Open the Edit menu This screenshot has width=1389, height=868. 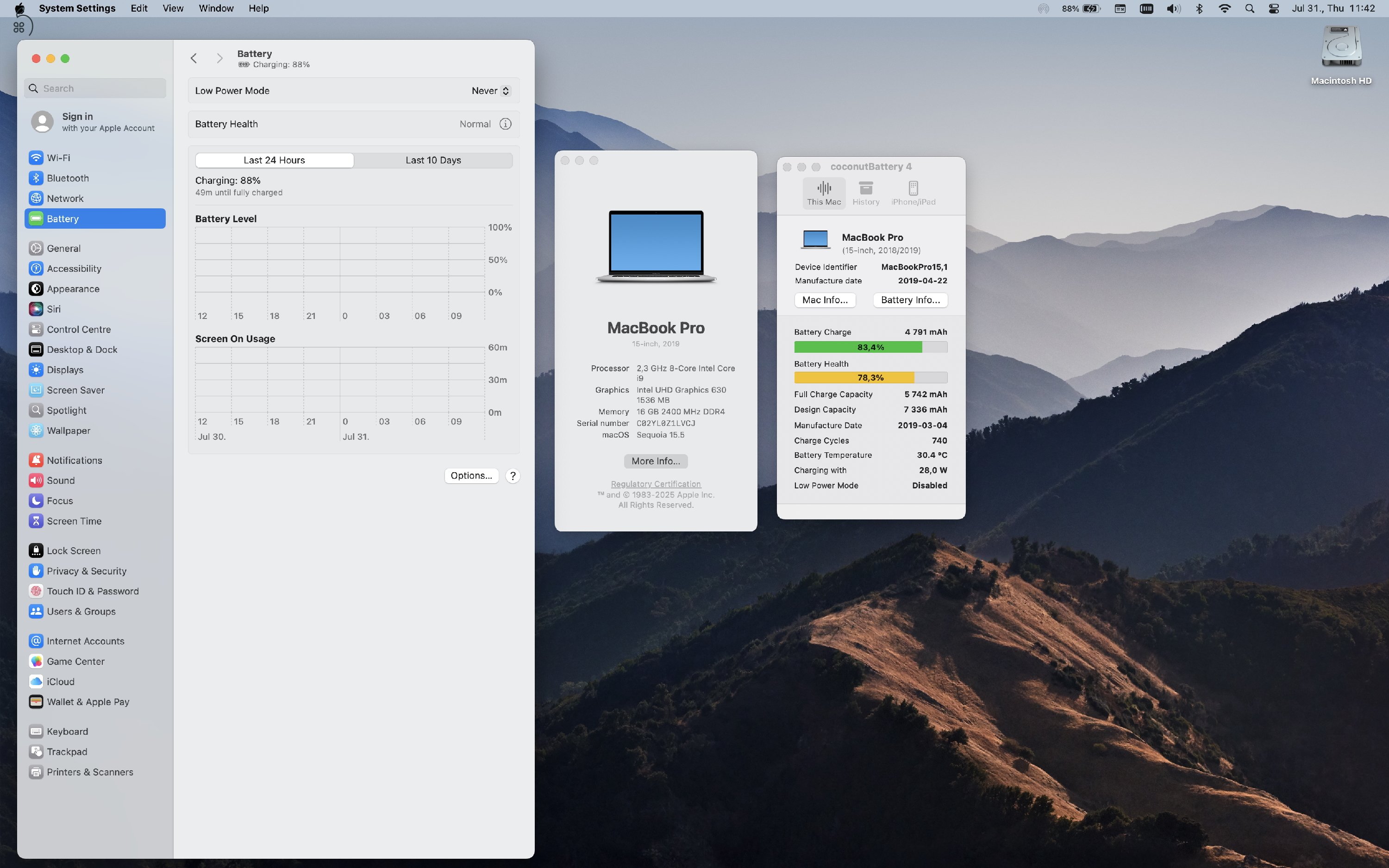(x=139, y=9)
